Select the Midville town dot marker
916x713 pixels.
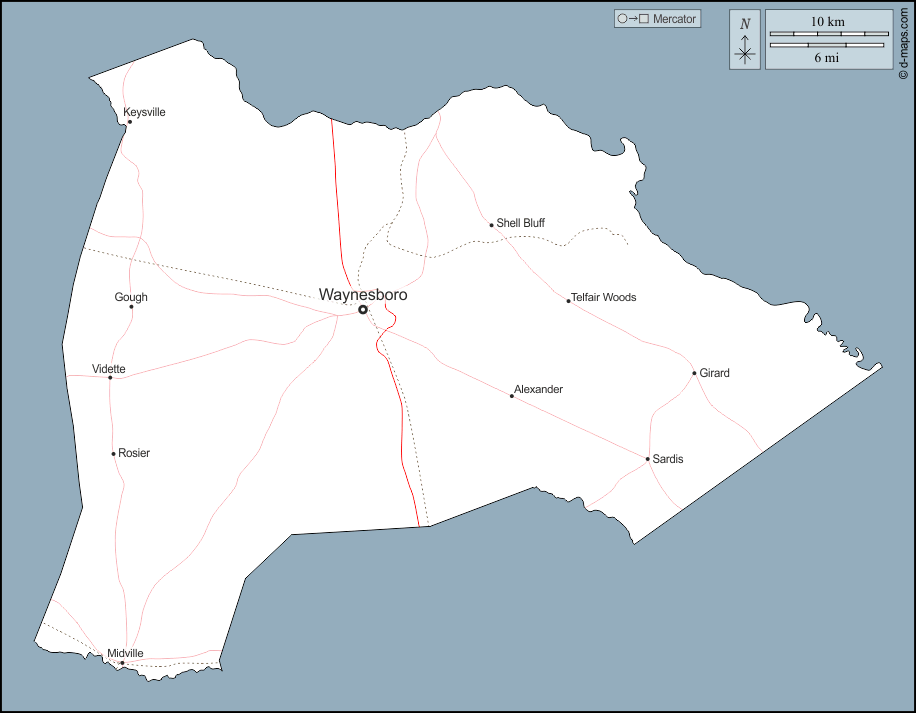[122, 663]
